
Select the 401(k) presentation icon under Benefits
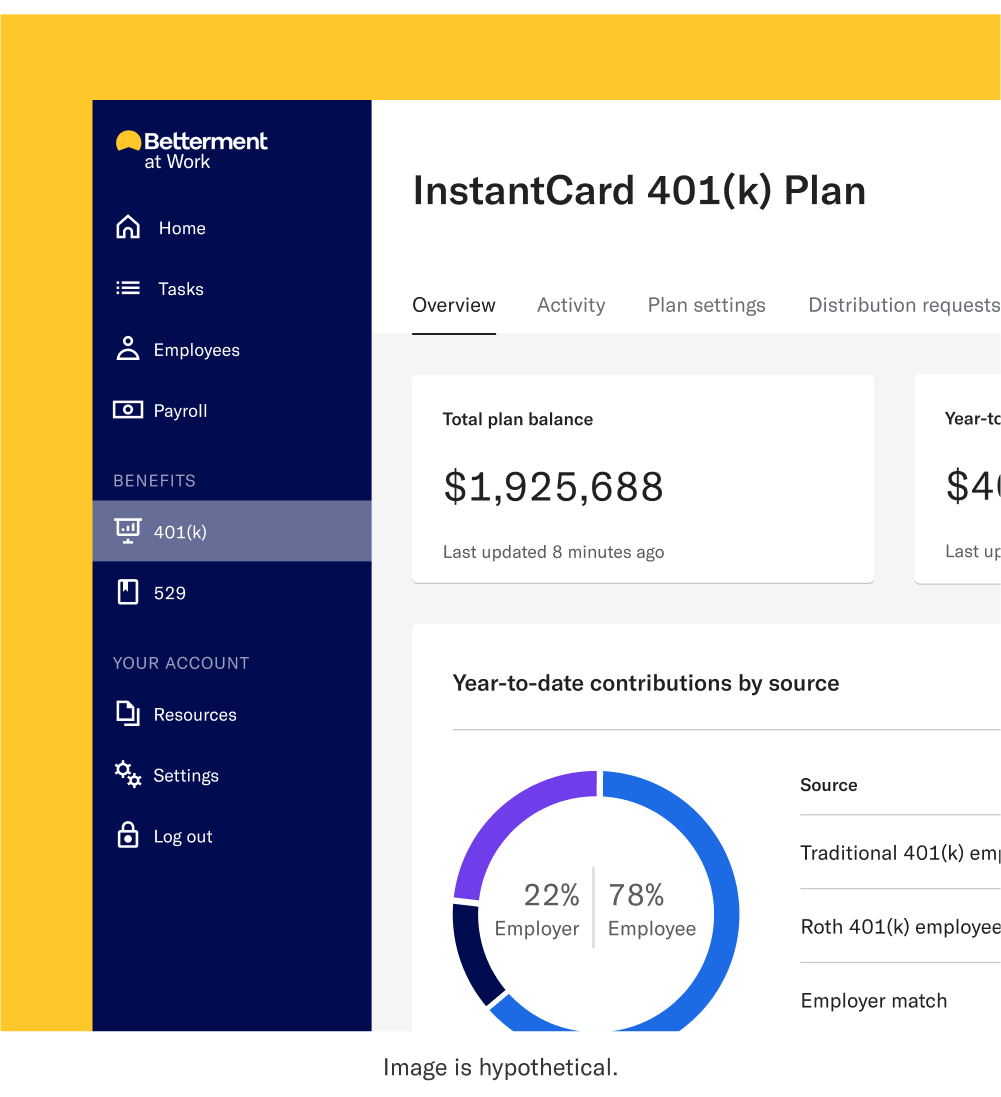127,530
